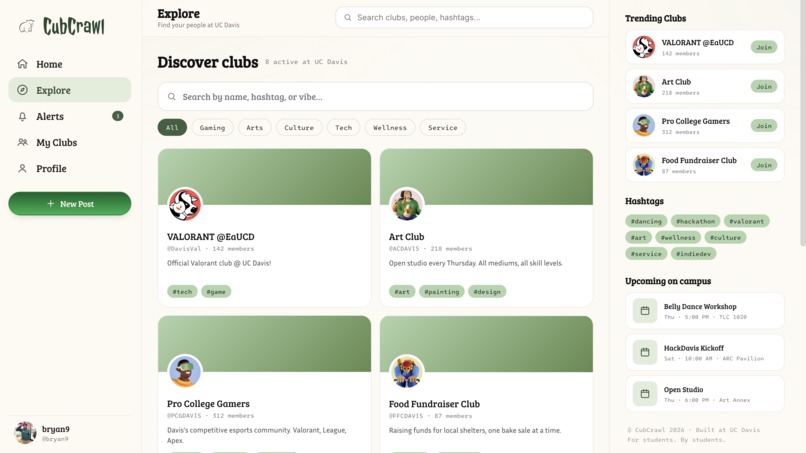Click the #valorant hashtag
806x453 pixels.
(x=746, y=221)
